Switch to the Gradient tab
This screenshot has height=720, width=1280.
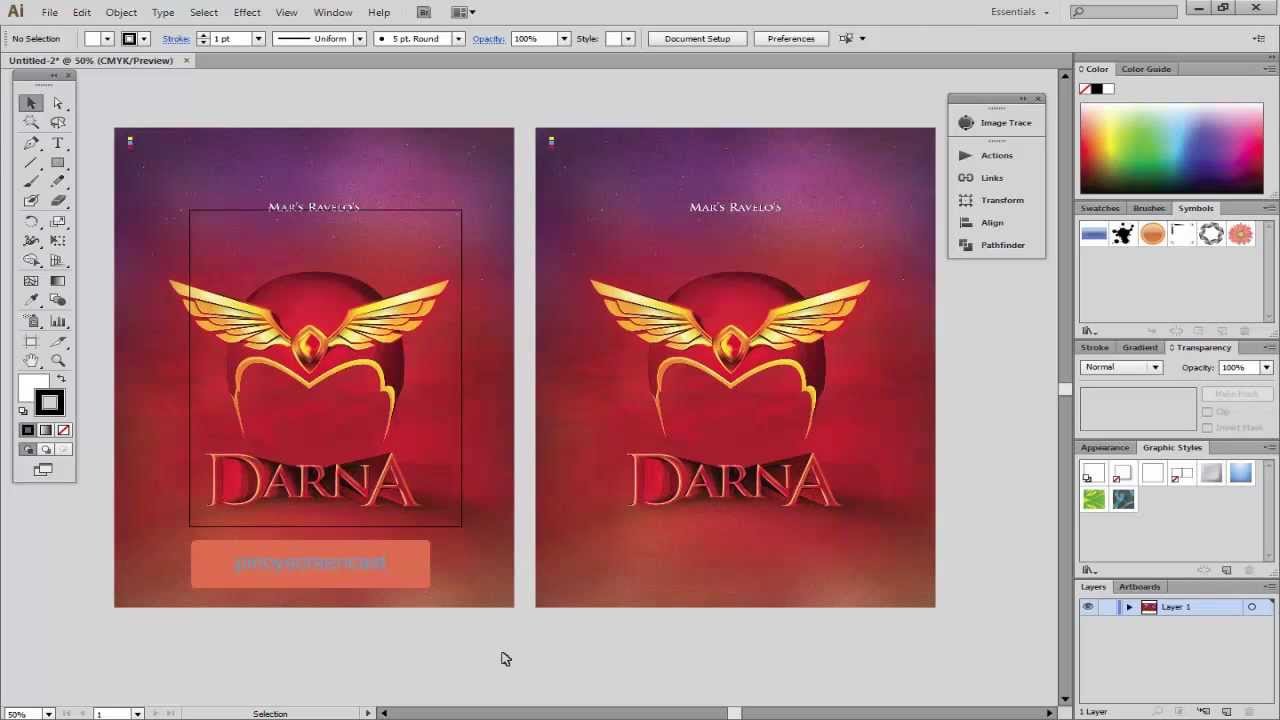tap(1139, 347)
